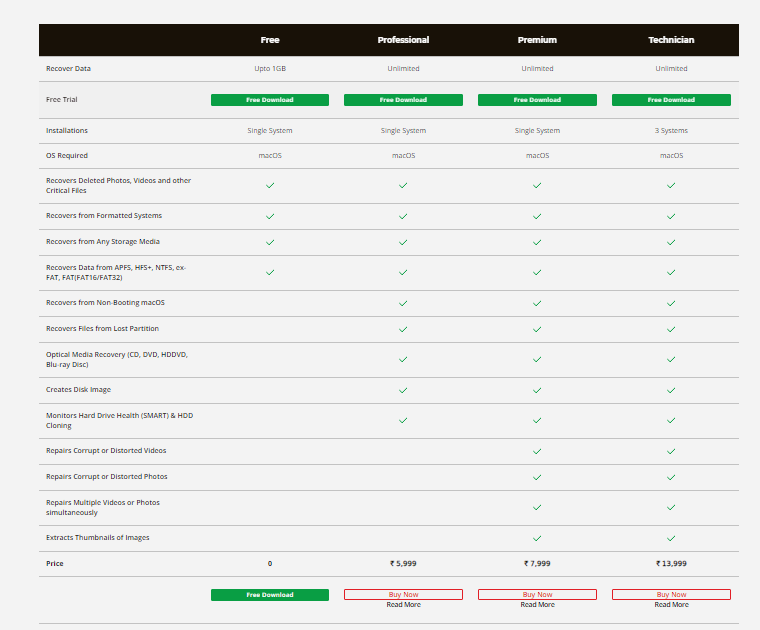Click the Technician checkmark for Extracts Thumbnails of Images
This screenshot has width=760, height=630.
click(x=671, y=538)
